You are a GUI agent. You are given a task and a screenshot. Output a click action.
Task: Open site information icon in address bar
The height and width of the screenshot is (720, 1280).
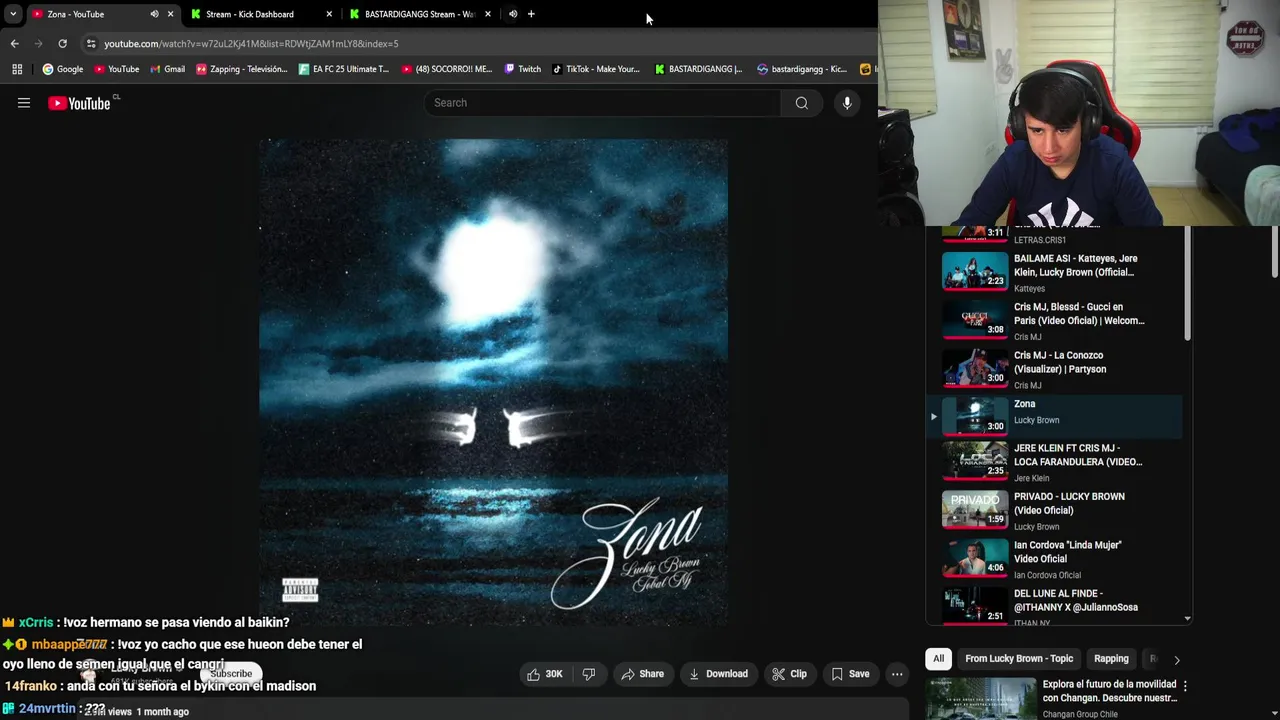coord(91,44)
